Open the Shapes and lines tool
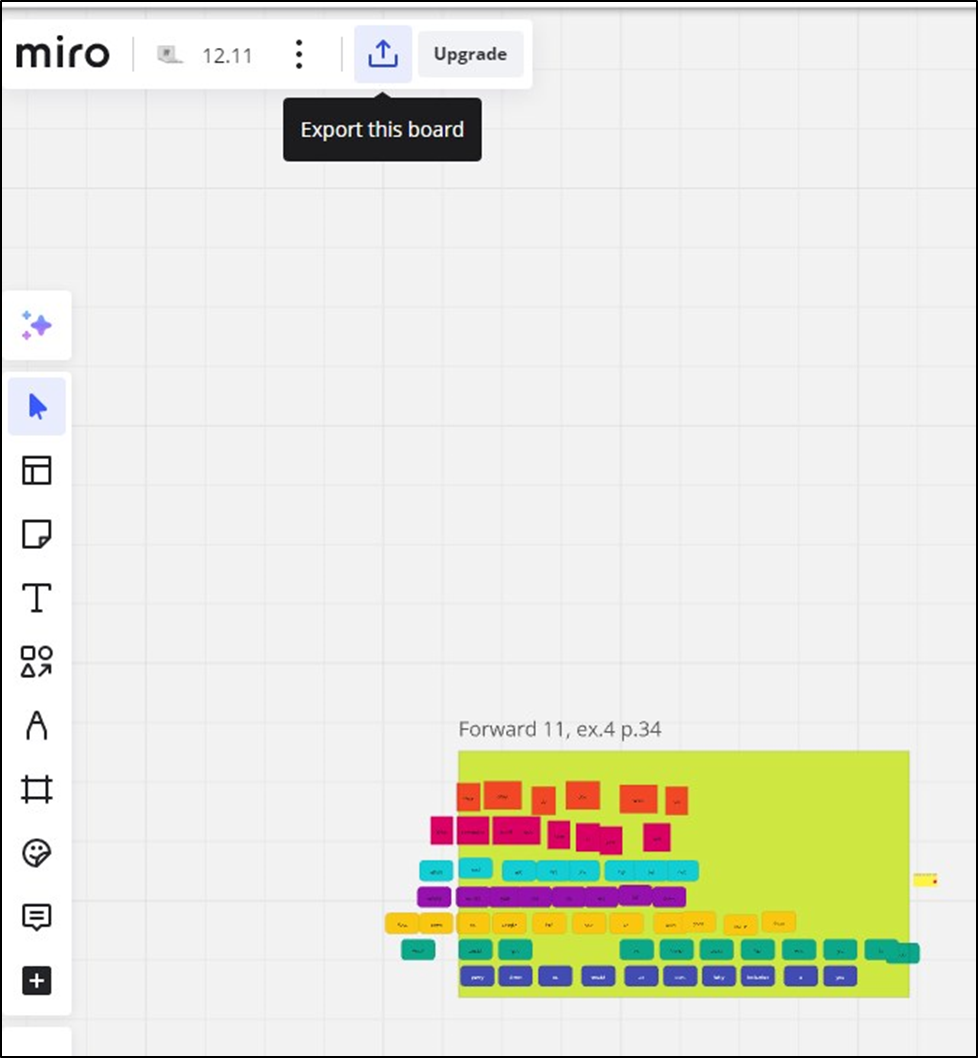The width and height of the screenshot is (978, 1058). click(36, 661)
